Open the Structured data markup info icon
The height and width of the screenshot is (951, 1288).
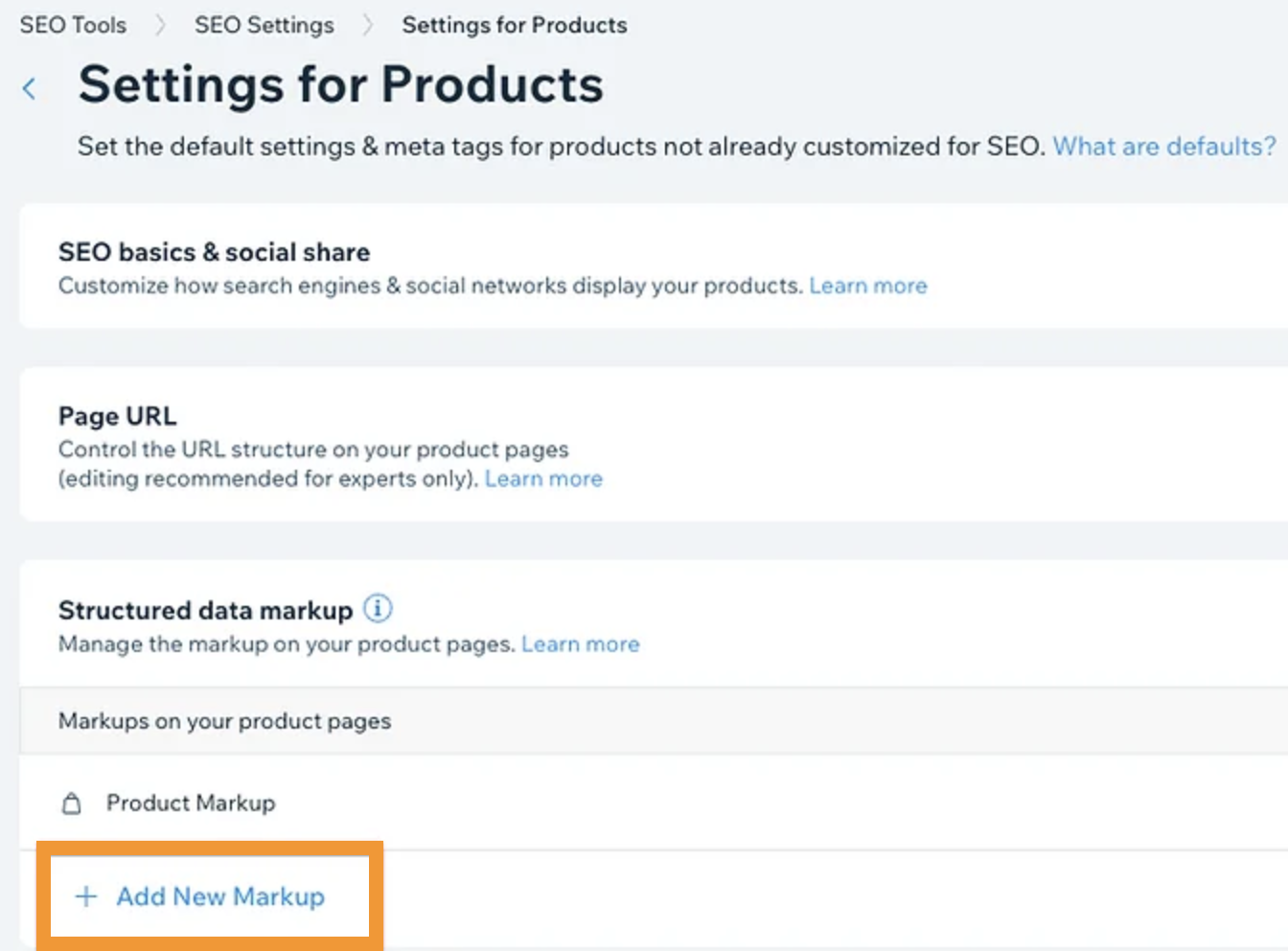378,608
